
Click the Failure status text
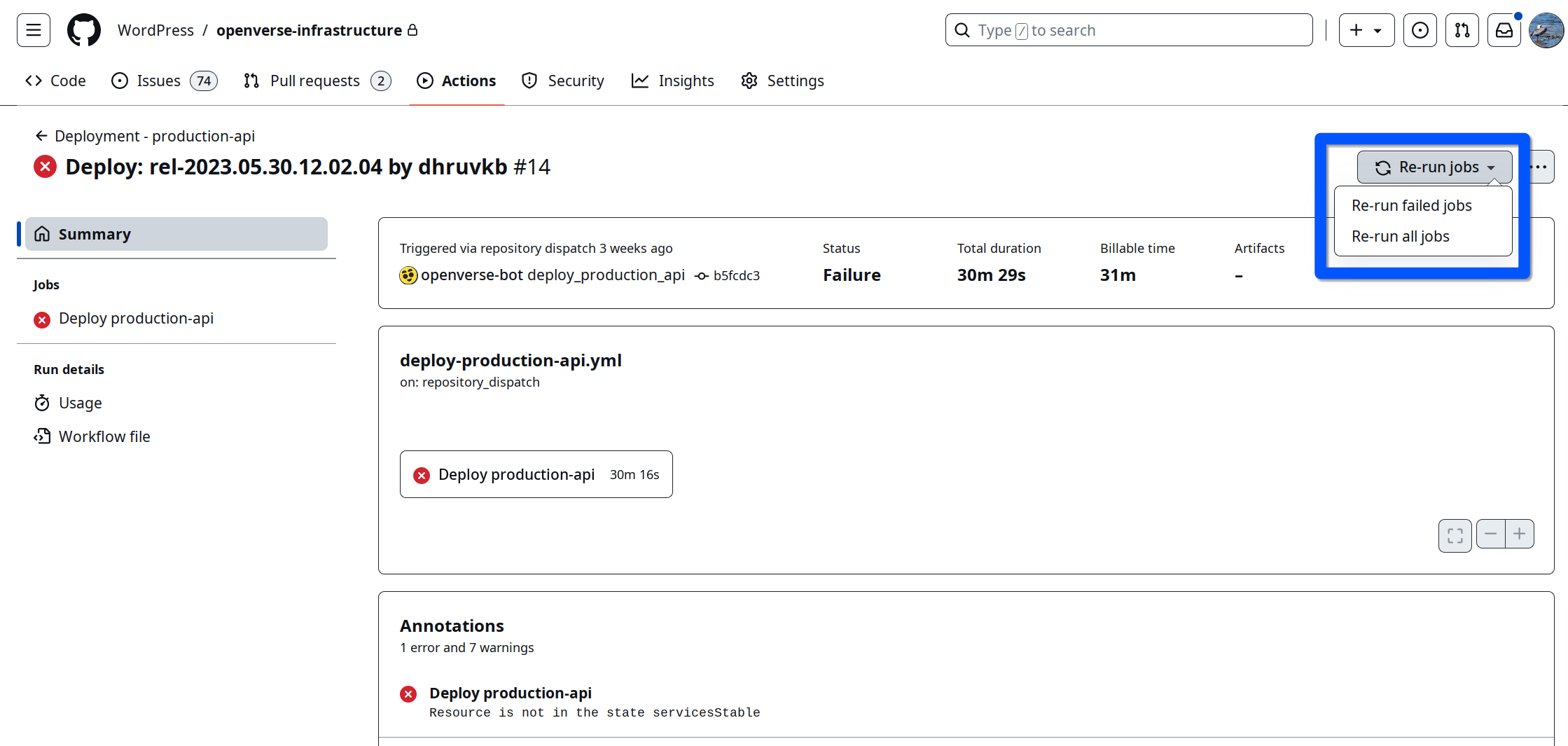pyautogui.click(x=852, y=275)
